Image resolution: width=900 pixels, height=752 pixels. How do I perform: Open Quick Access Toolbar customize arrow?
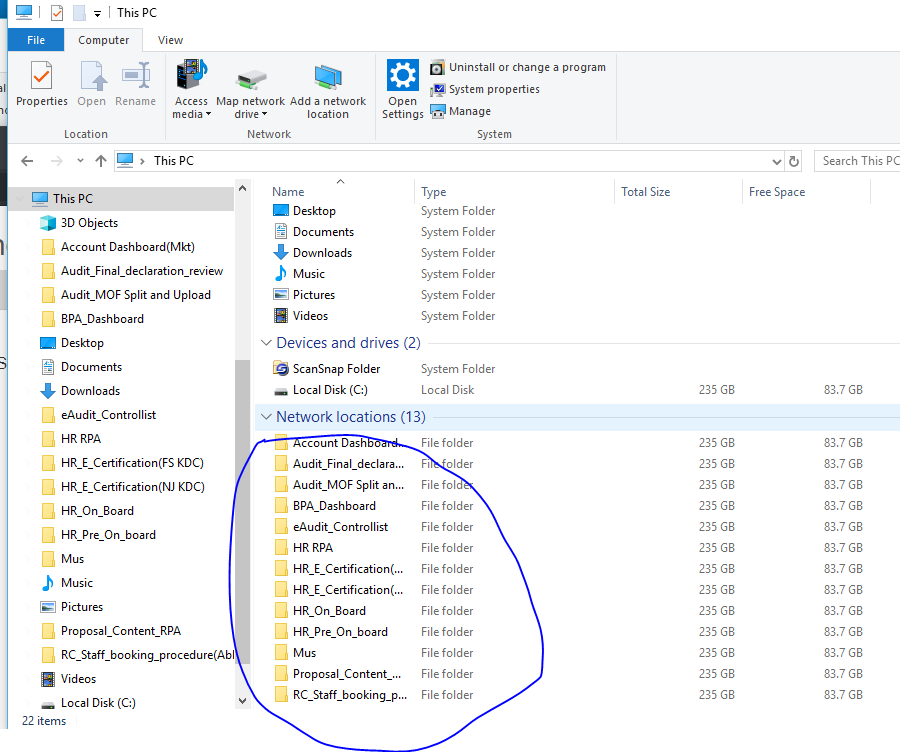(98, 13)
